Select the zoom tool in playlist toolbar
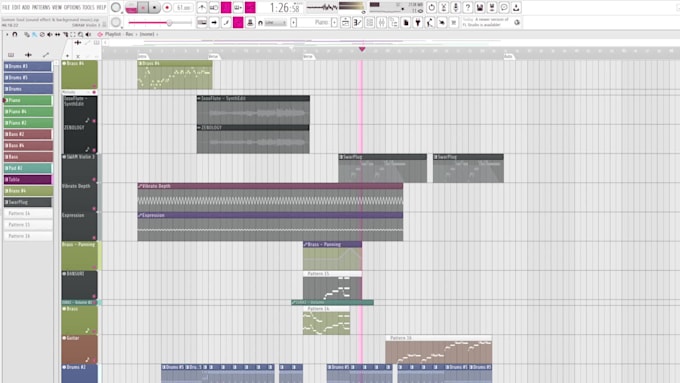Image resolution: width=680 pixels, height=383 pixels. click(81, 34)
